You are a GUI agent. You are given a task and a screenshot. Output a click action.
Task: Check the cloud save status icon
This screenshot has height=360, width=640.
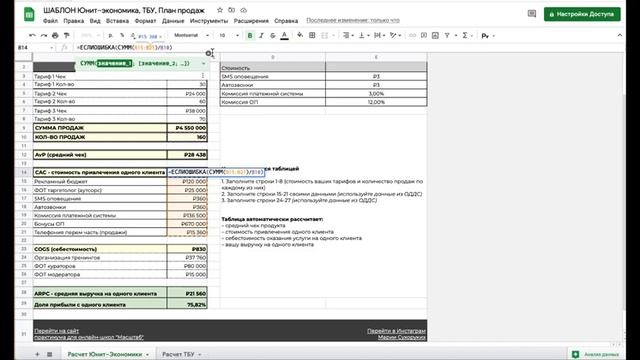click(x=243, y=10)
